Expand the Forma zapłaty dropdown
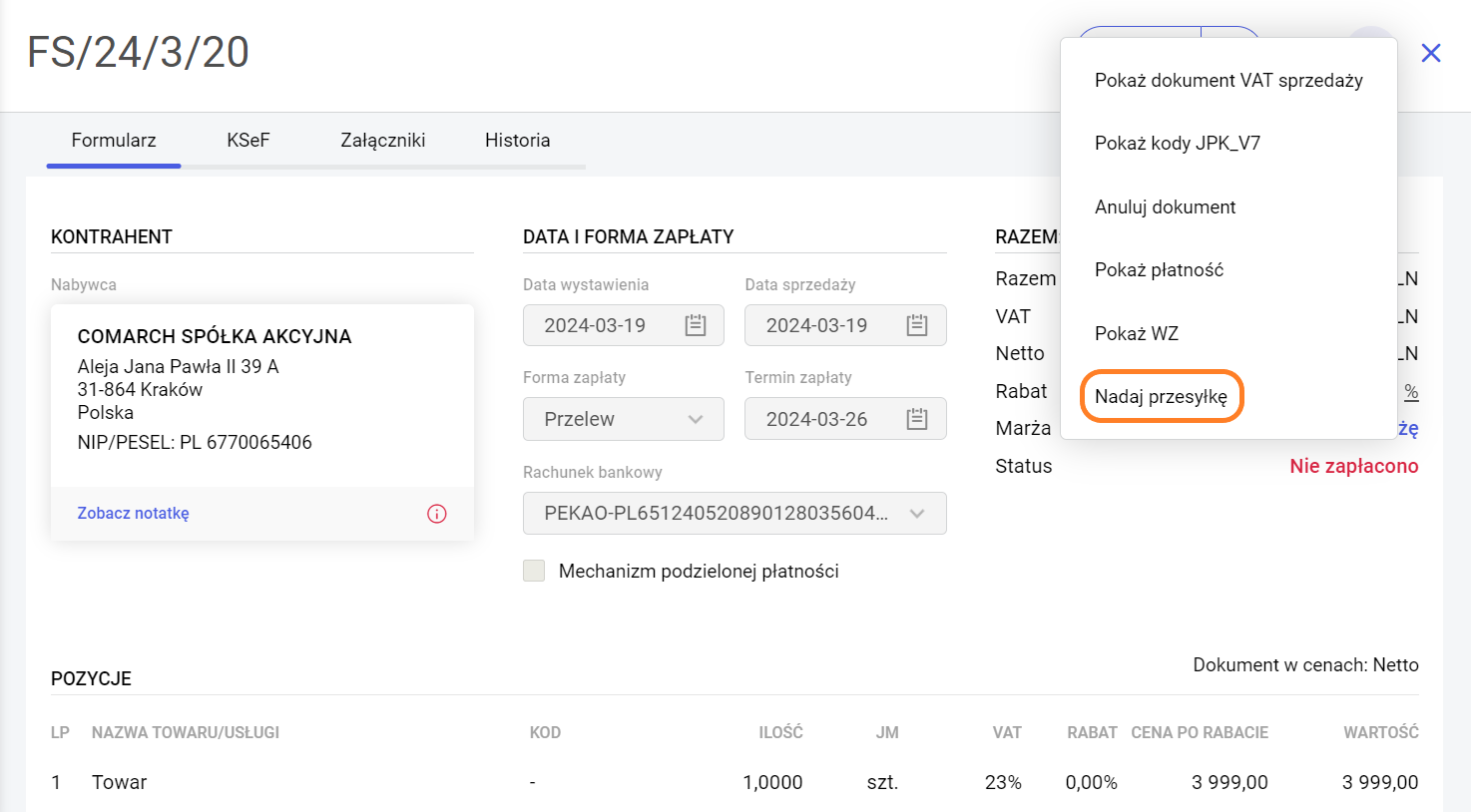The height and width of the screenshot is (812, 1471). [624, 419]
